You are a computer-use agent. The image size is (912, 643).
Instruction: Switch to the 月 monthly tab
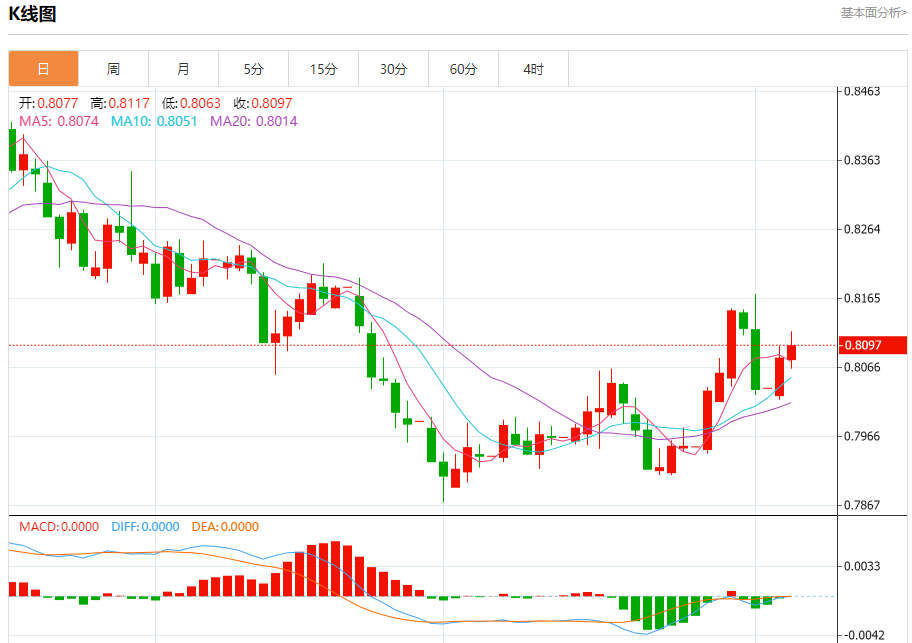point(183,69)
